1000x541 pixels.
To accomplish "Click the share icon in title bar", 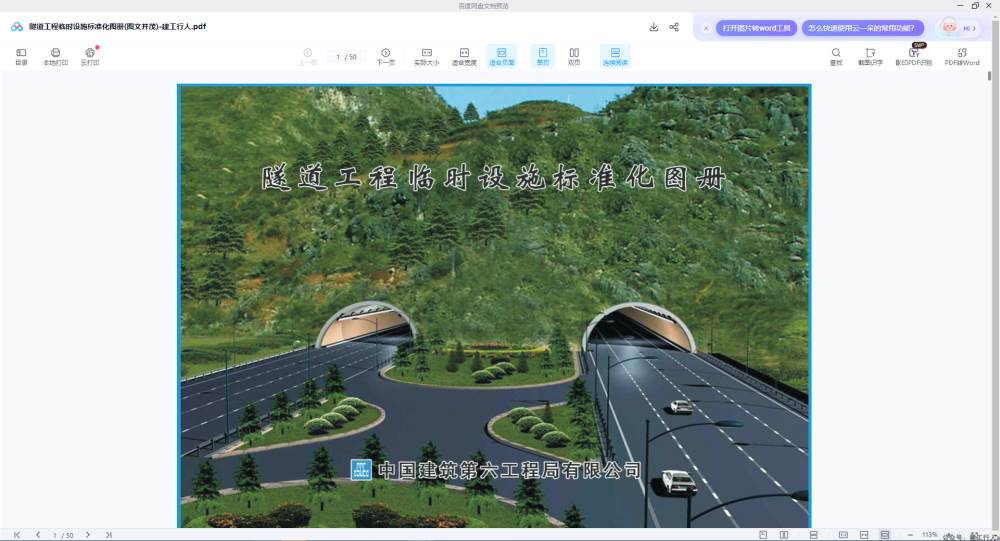I will 674,27.
